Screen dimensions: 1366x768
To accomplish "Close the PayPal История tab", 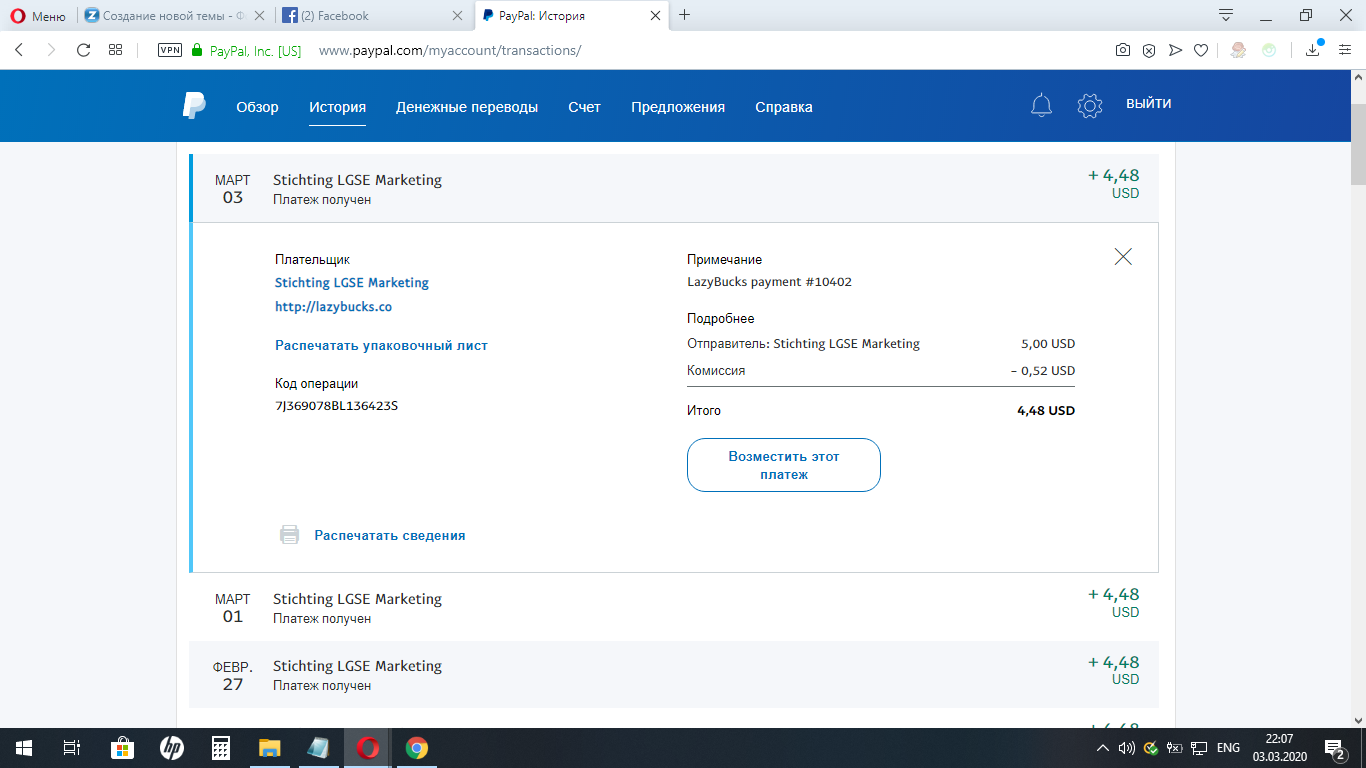I will 656,16.
